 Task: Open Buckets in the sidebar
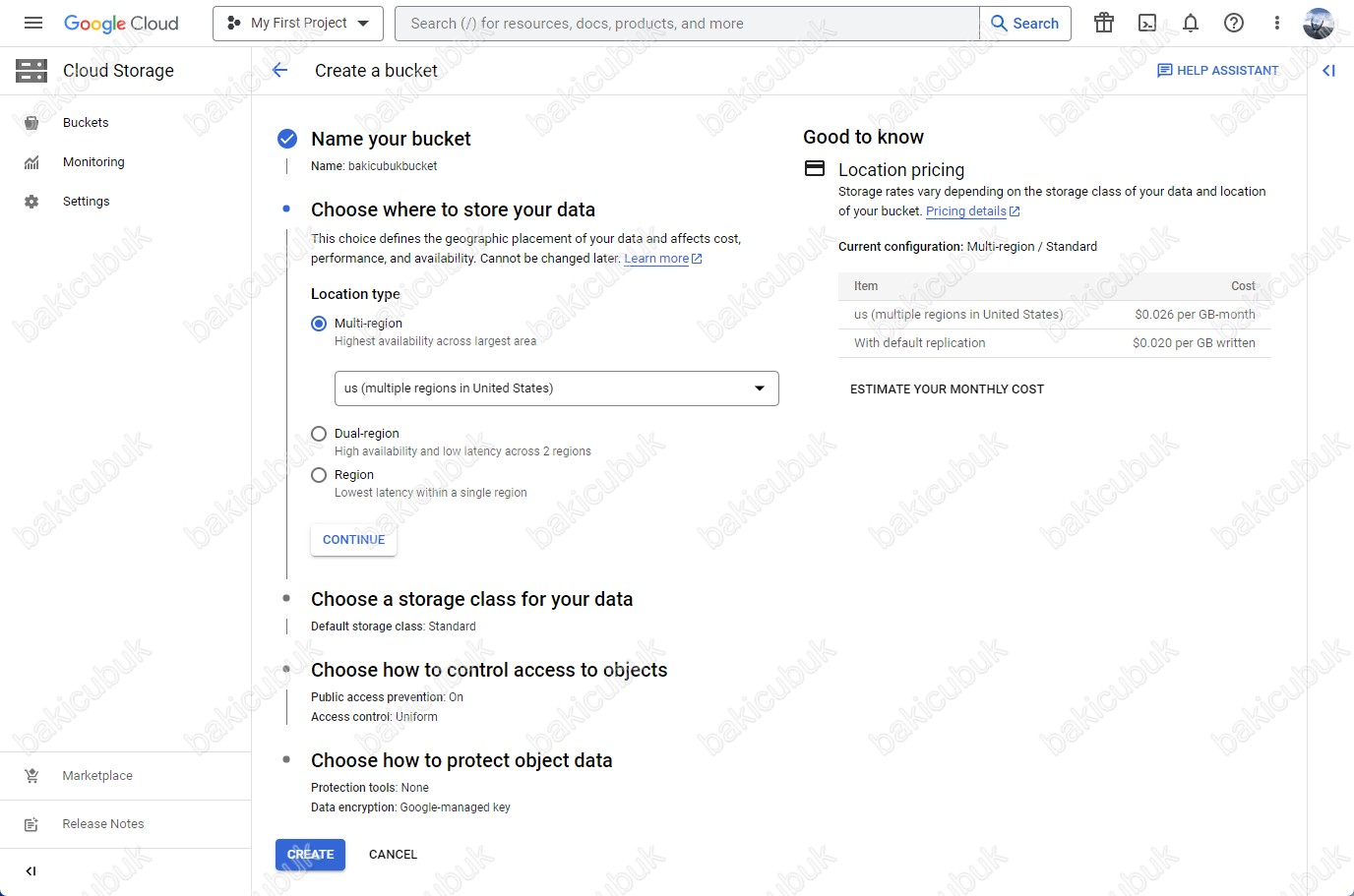[x=86, y=123]
